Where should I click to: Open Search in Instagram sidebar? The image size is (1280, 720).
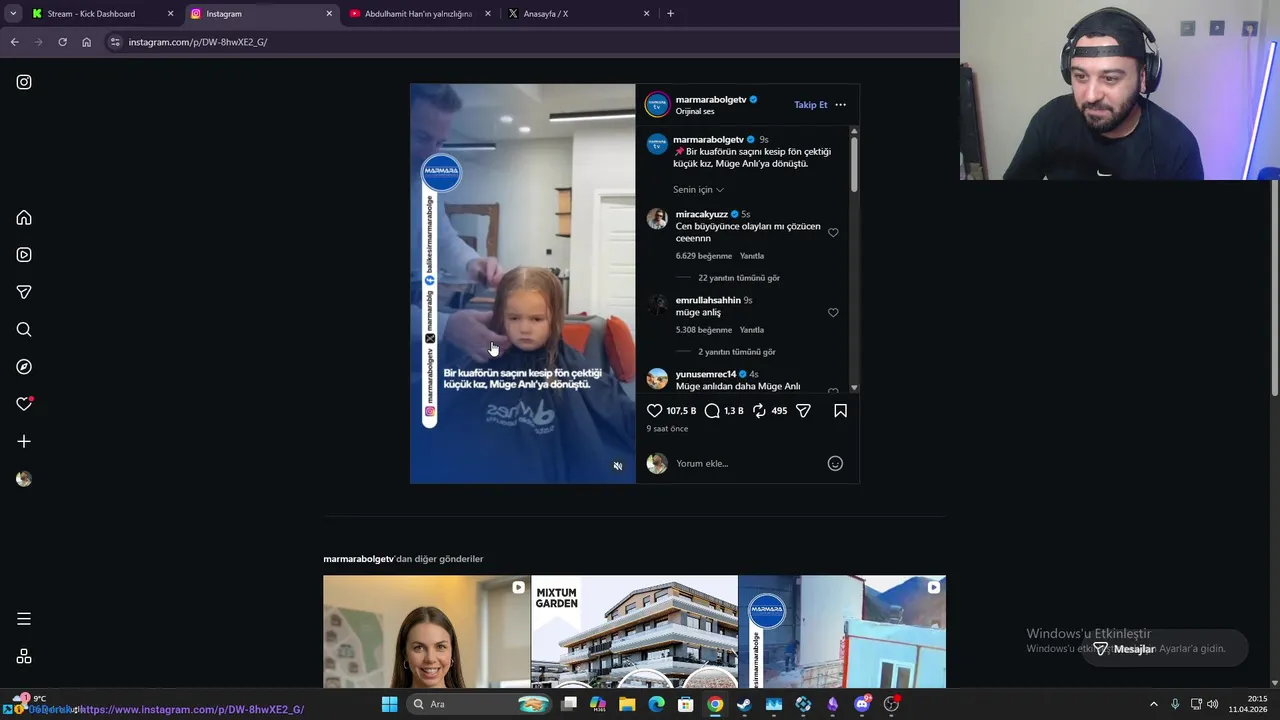(24, 330)
